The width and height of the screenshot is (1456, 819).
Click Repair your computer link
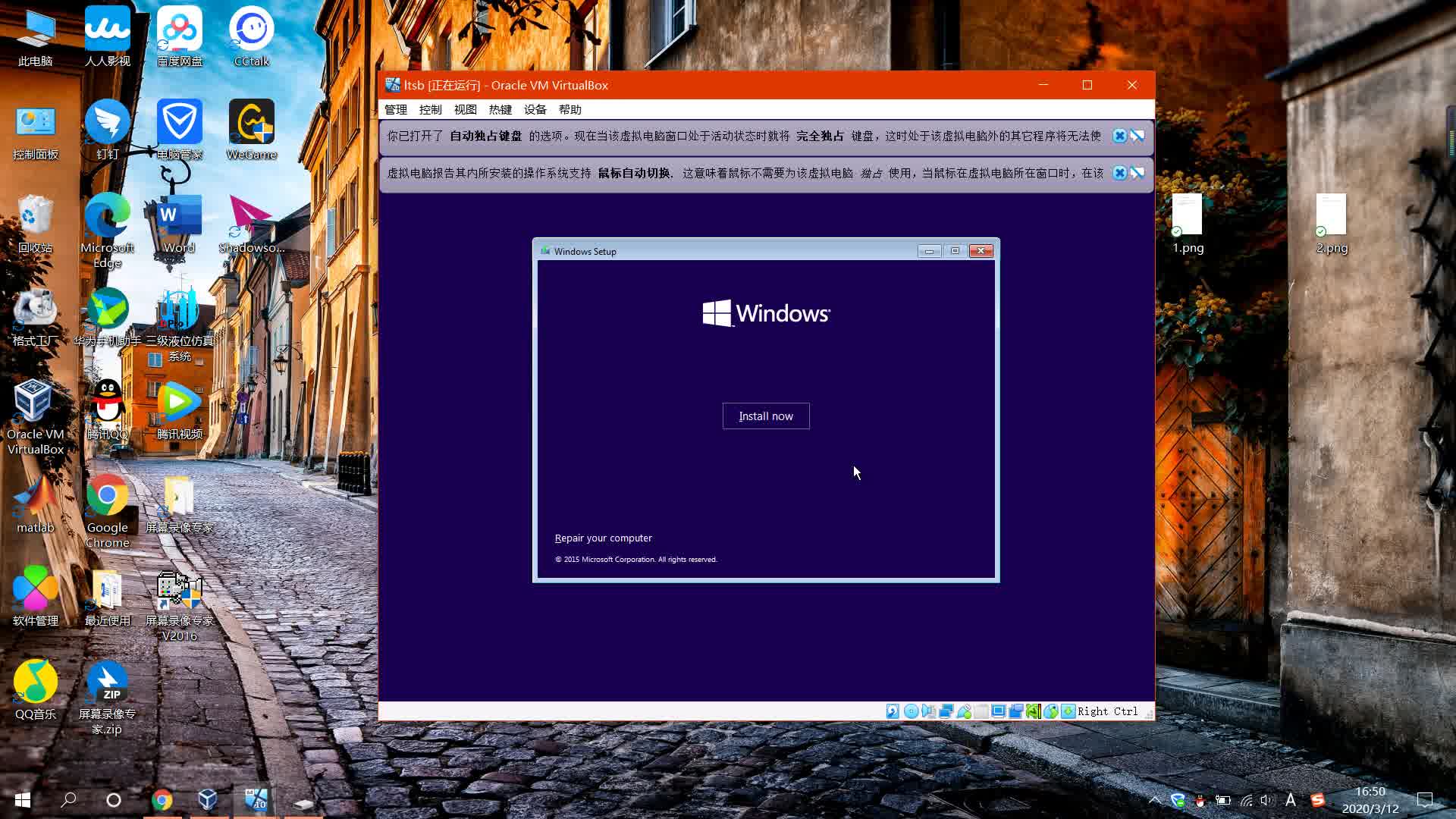coord(604,538)
